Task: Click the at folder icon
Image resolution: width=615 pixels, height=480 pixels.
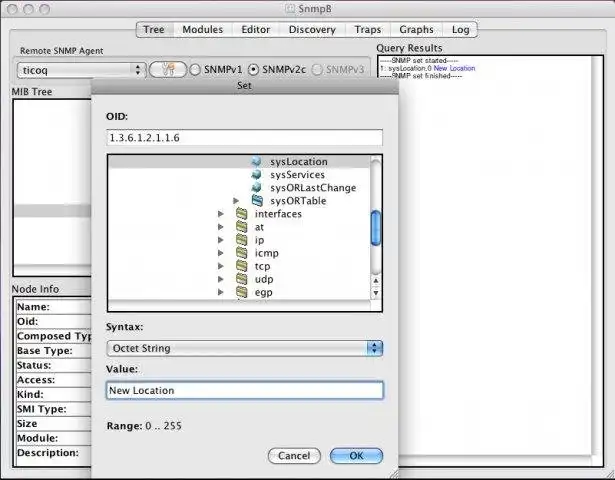Action: click(242, 227)
